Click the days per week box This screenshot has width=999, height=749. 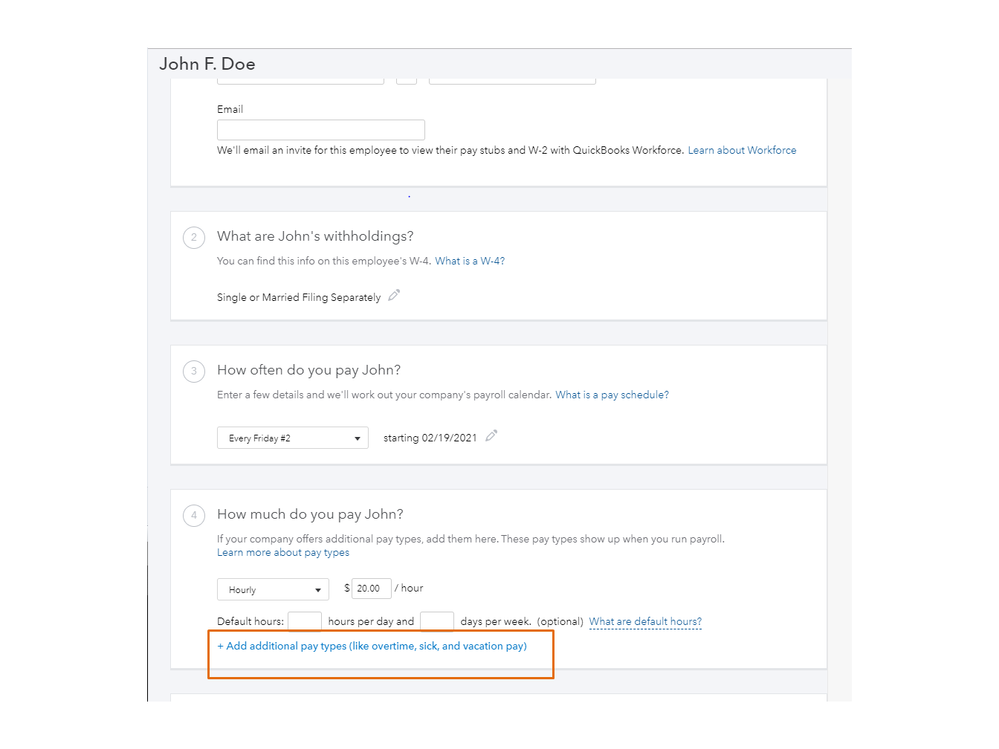pos(437,622)
